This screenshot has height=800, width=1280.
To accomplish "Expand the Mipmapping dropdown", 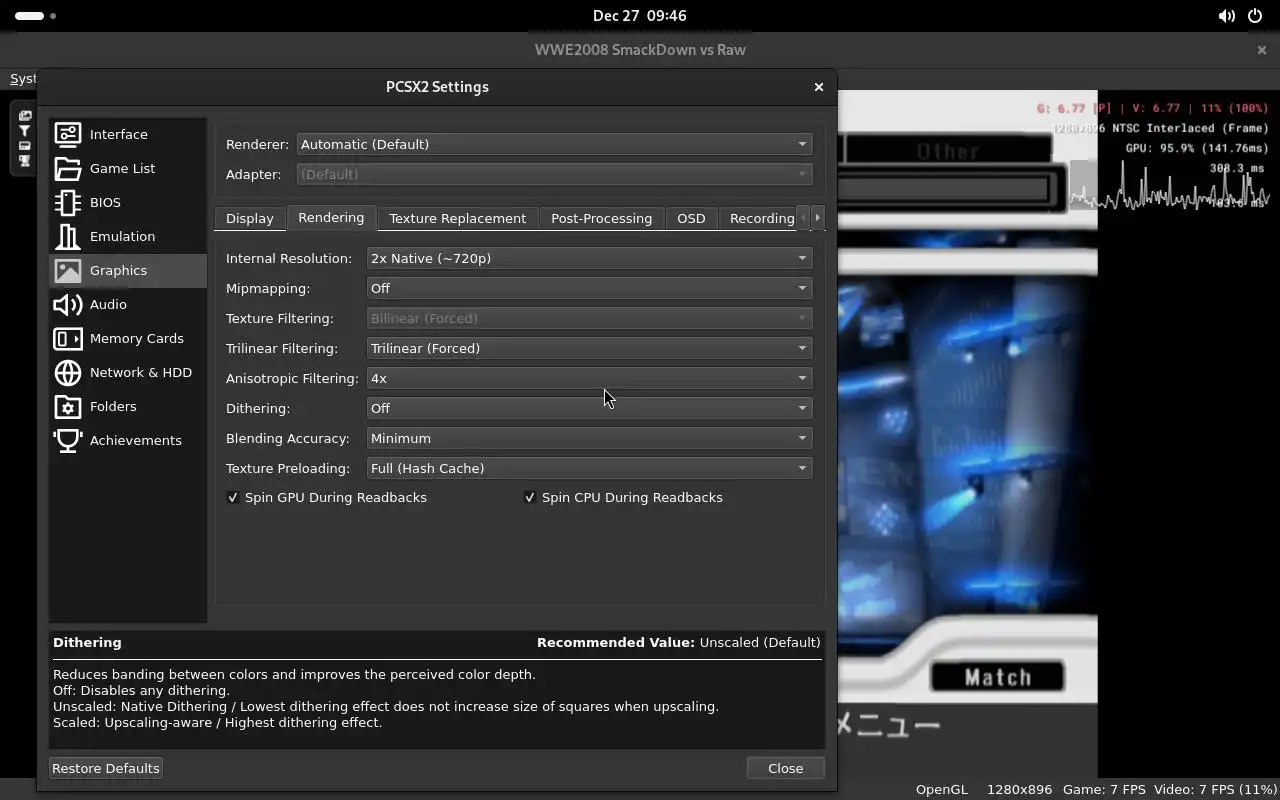I will 589,288.
